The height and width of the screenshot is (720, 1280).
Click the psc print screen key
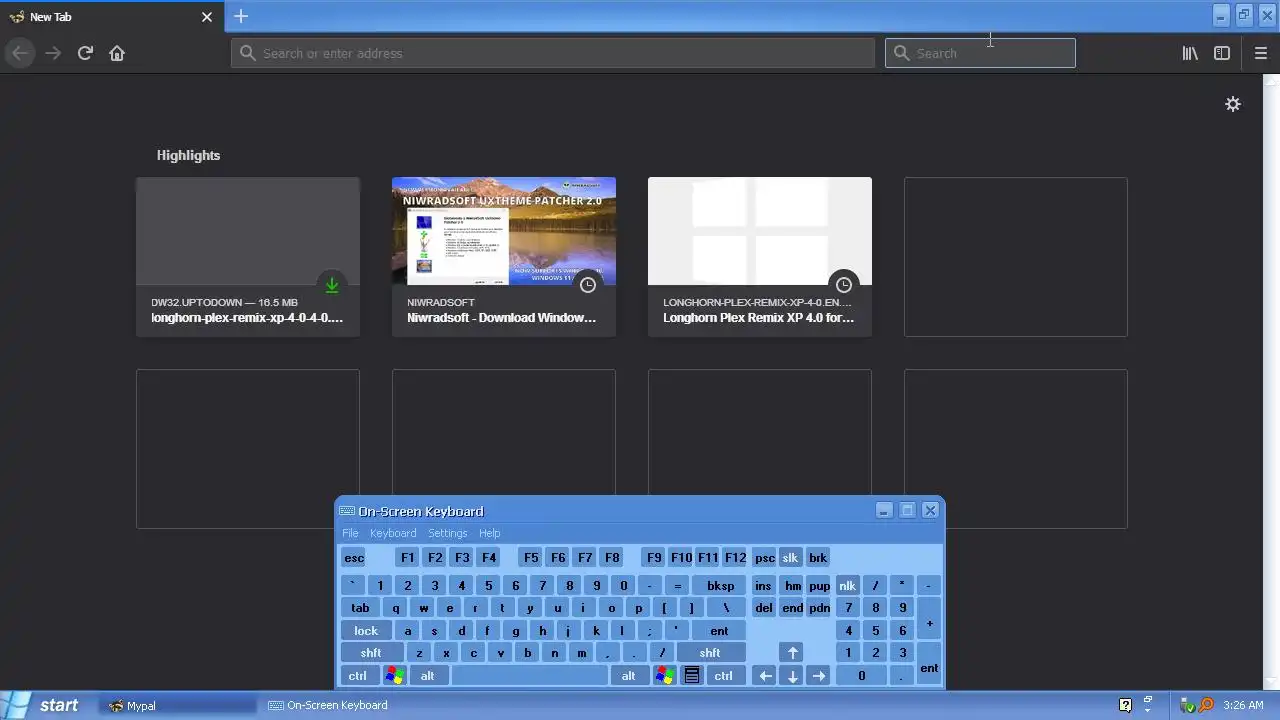click(764, 558)
